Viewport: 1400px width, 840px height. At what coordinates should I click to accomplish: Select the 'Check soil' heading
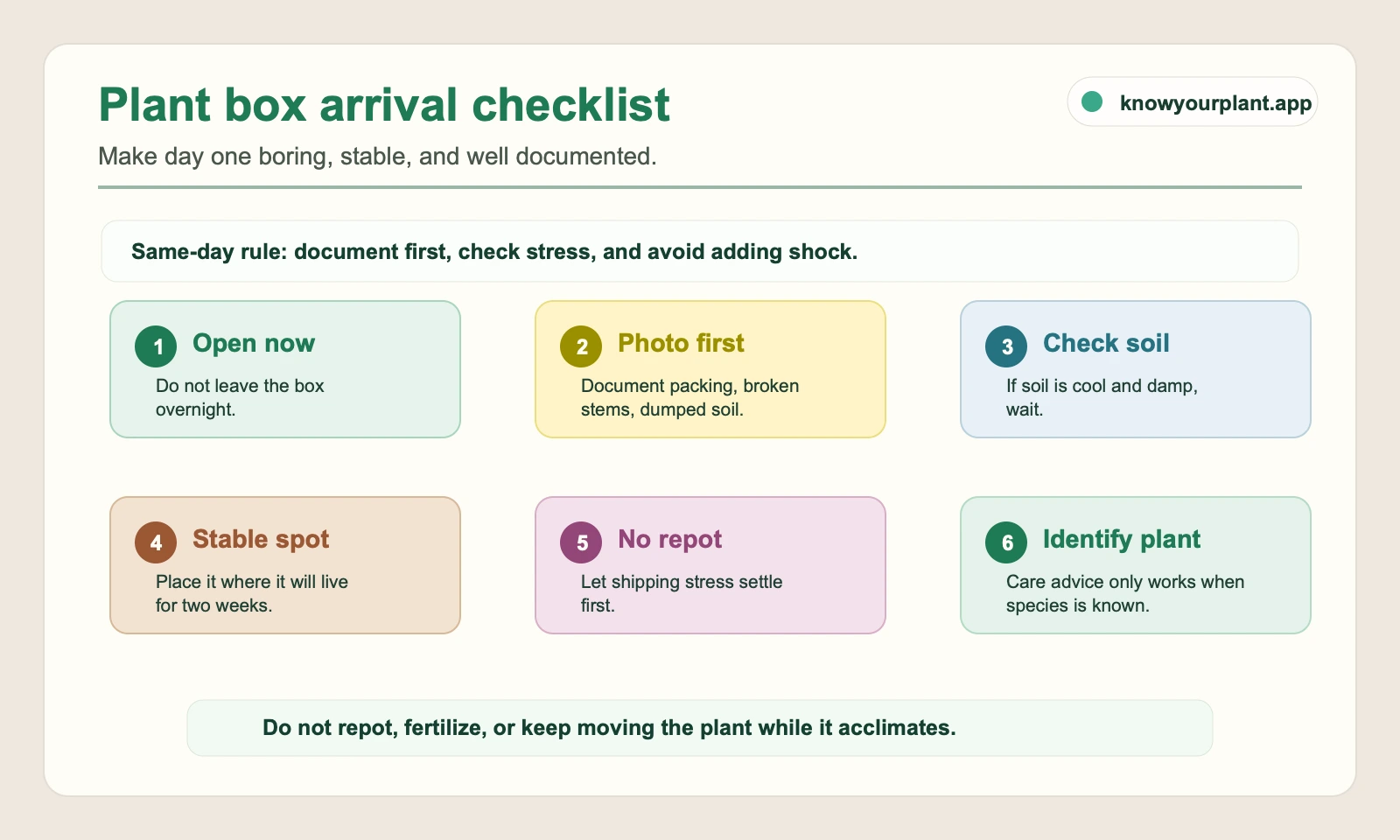[1106, 343]
